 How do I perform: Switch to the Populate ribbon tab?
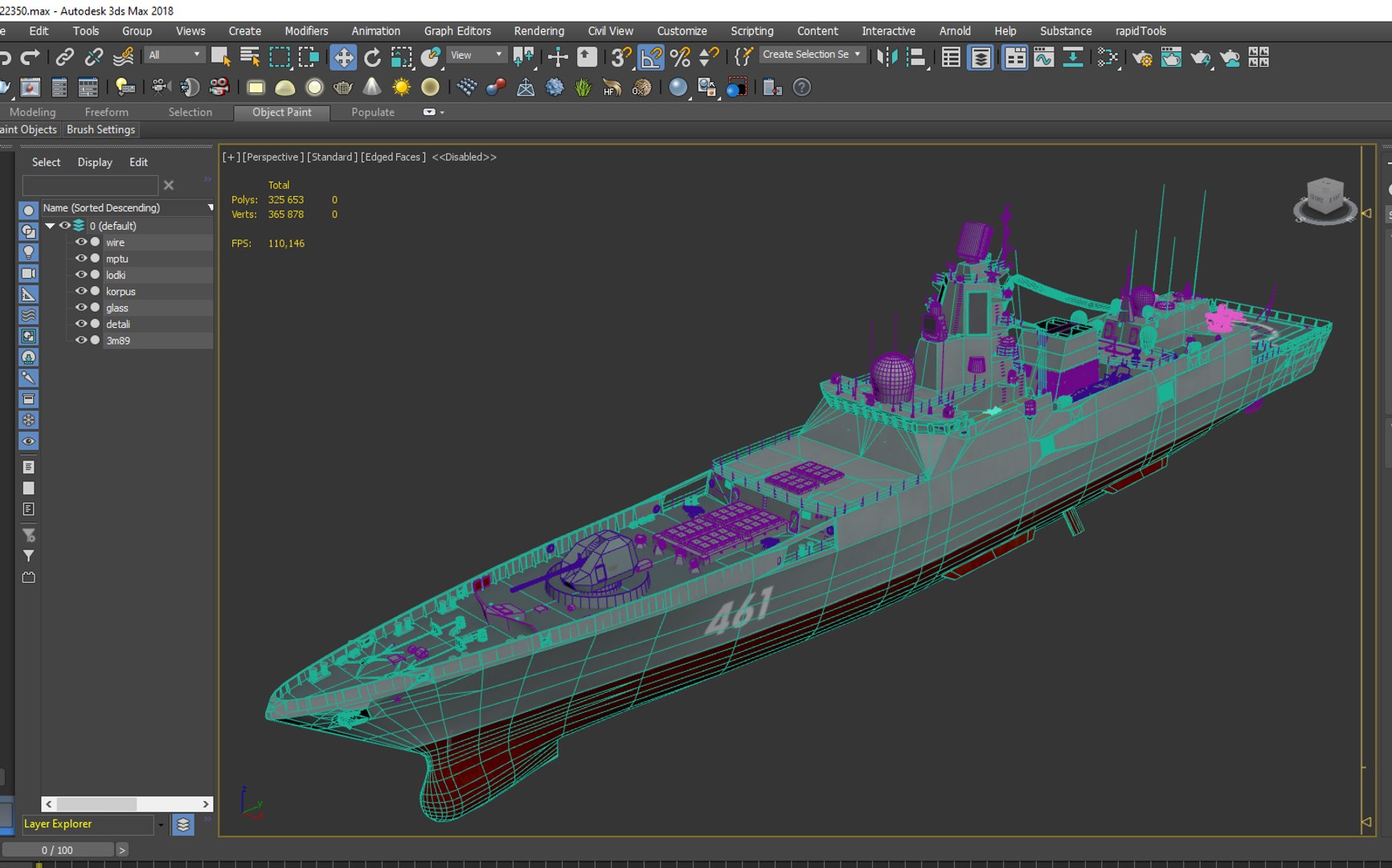(373, 113)
